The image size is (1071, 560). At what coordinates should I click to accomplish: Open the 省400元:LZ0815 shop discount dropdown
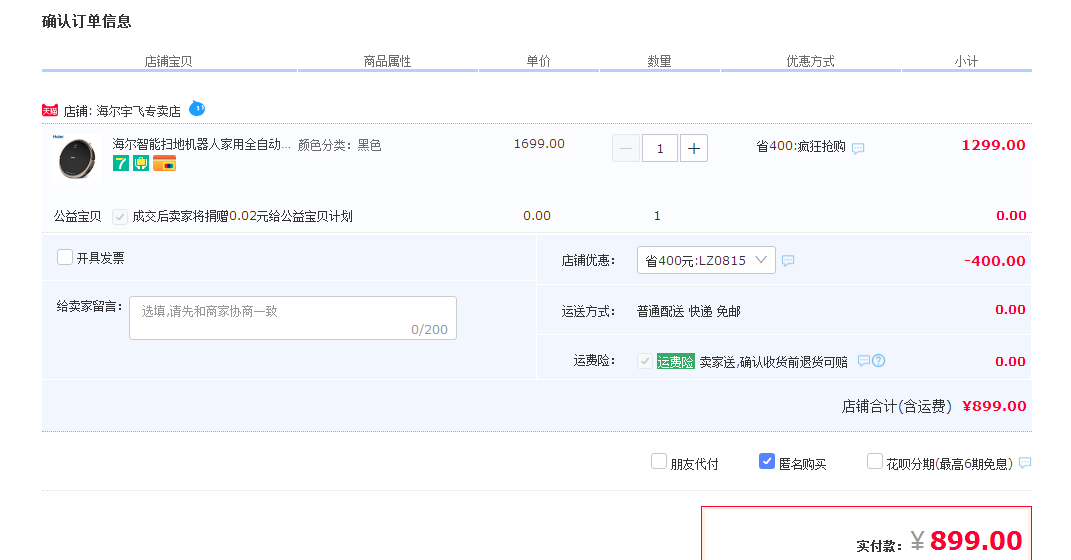click(x=706, y=260)
